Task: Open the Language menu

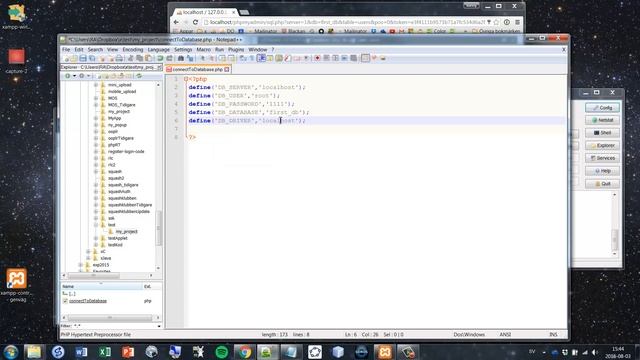Action: click(158, 49)
